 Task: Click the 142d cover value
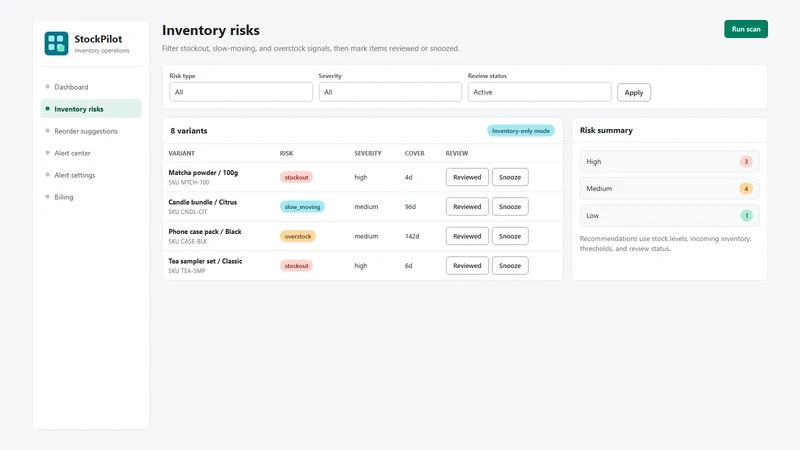412,236
